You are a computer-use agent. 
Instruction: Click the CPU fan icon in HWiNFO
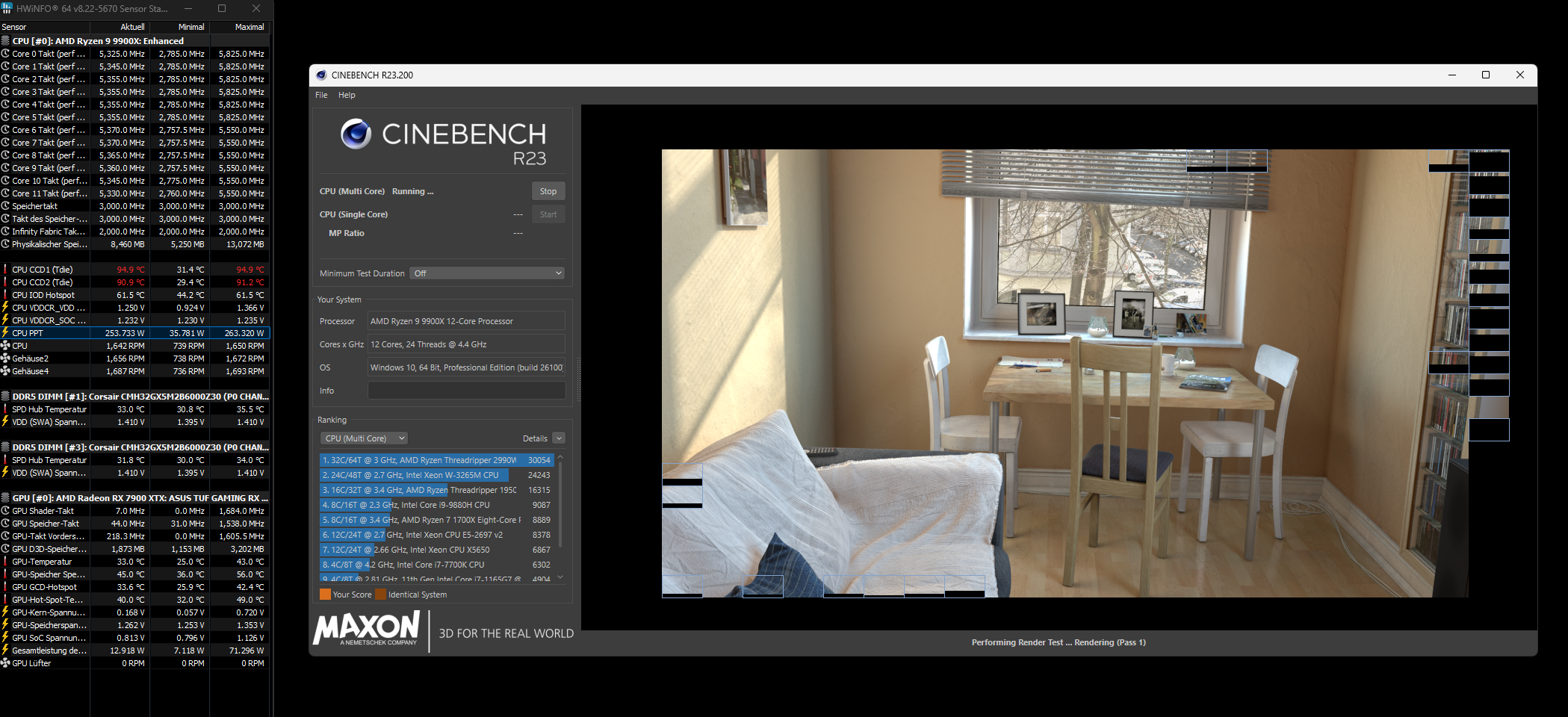[5, 346]
